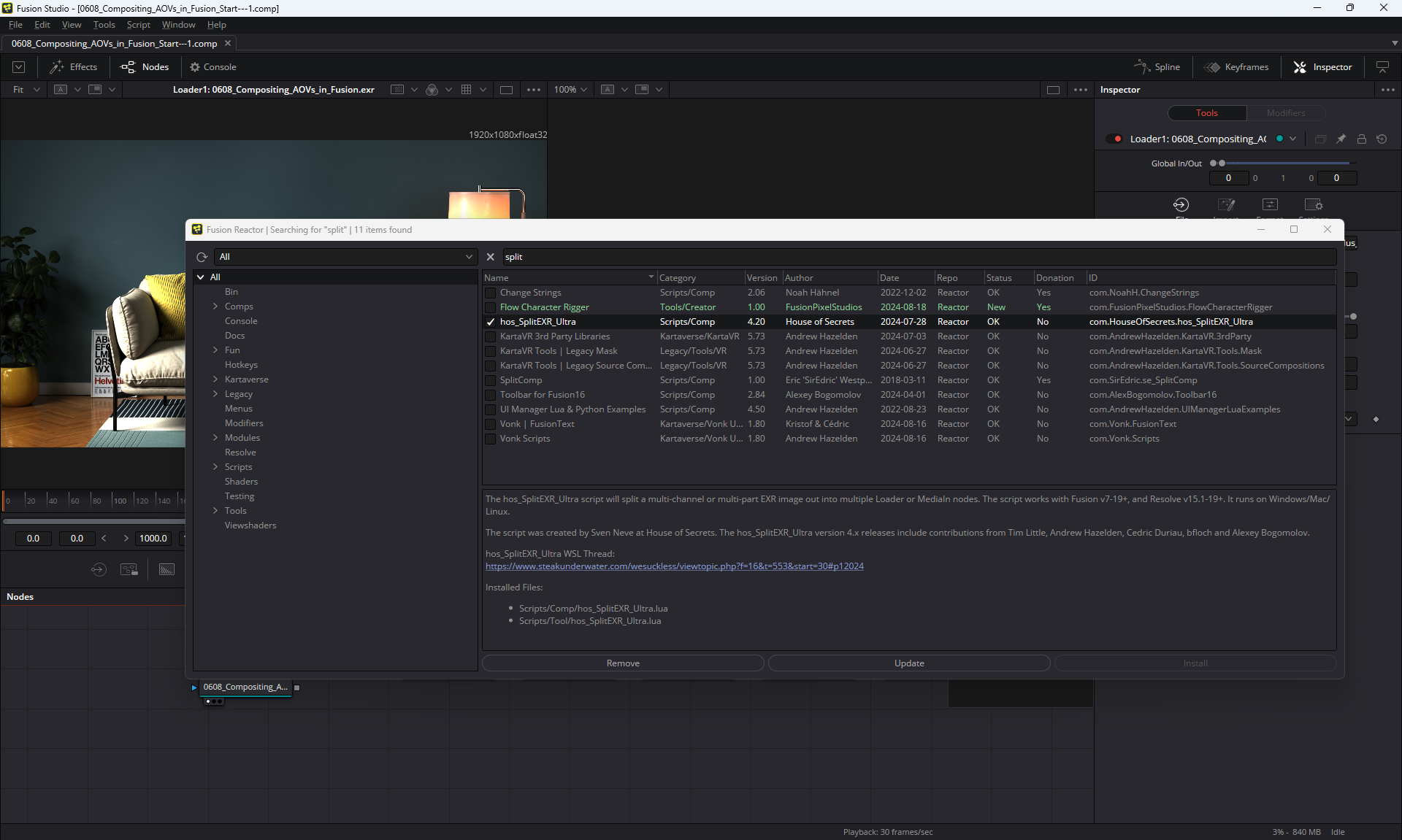
Task: Enable the Change Strings checkbox
Action: point(491,293)
